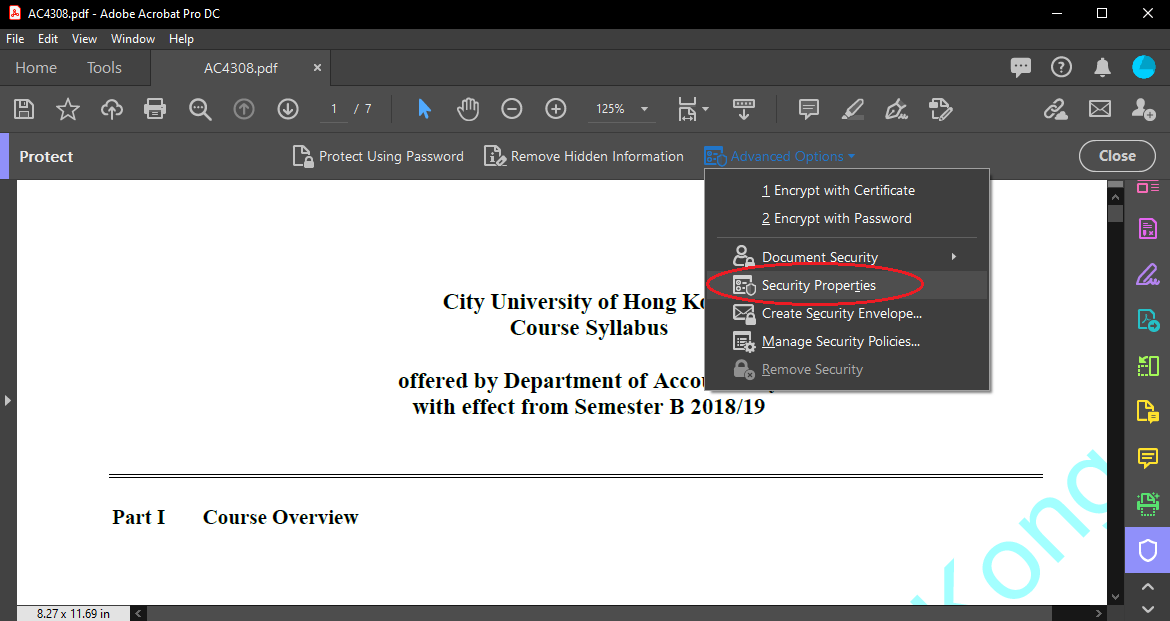Select the Hand pan tool
The image size is (1170, 621).
point(467,109)
